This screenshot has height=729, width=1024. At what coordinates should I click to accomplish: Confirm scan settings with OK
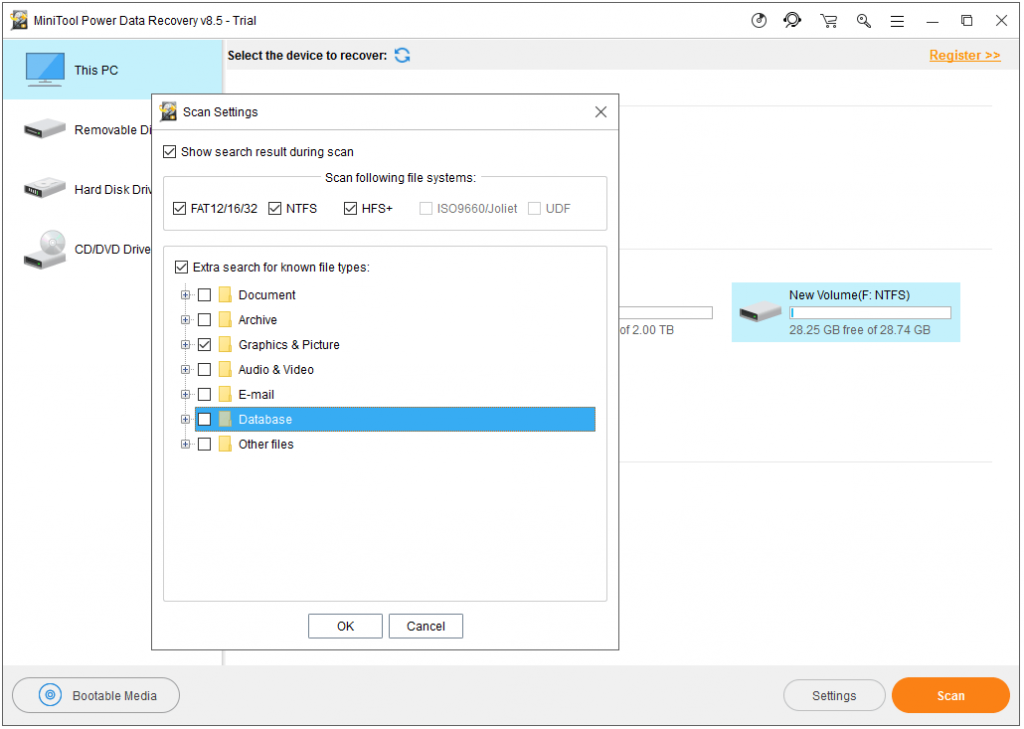pos(345,626)
